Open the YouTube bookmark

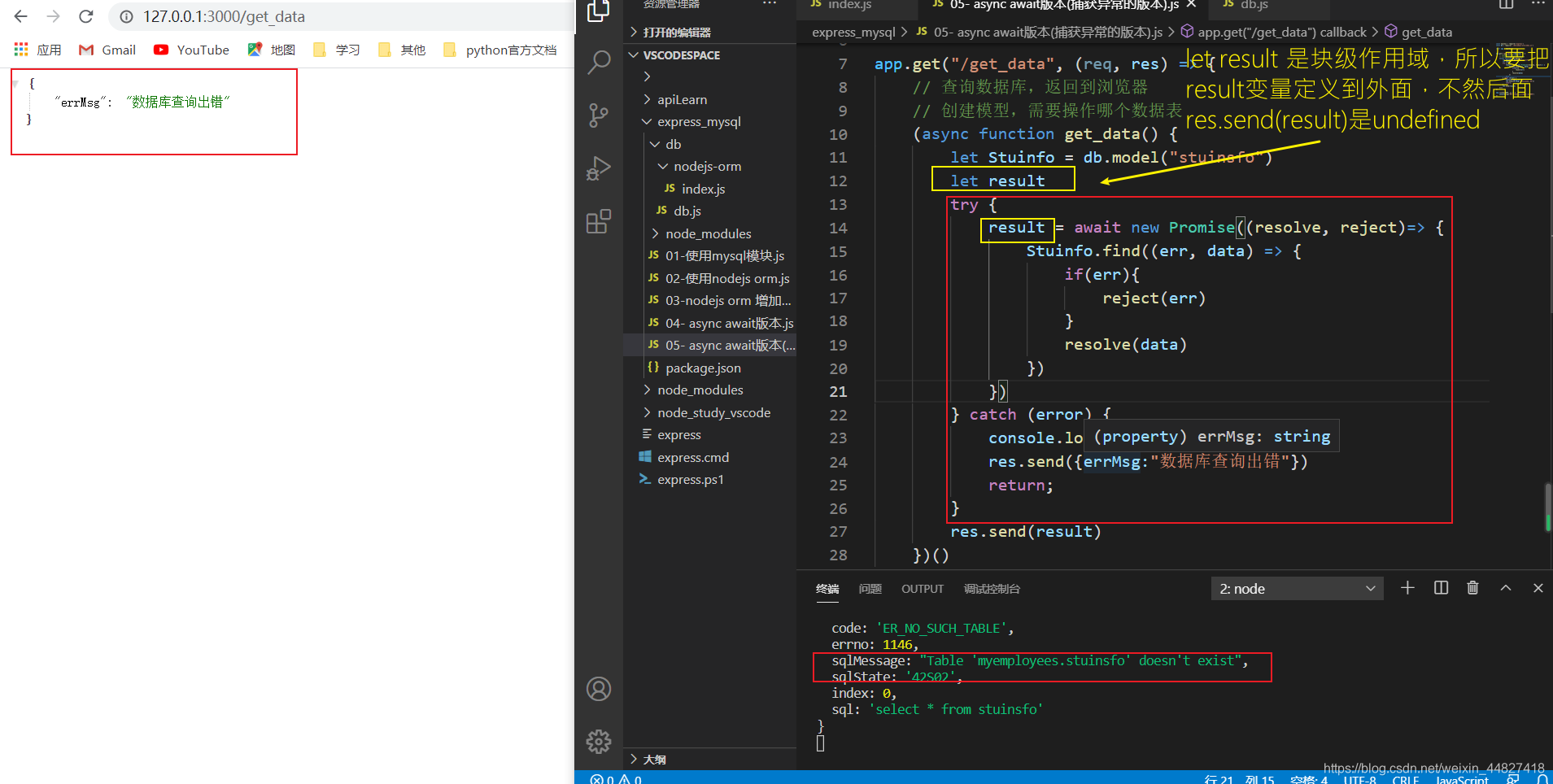point(192,50)
